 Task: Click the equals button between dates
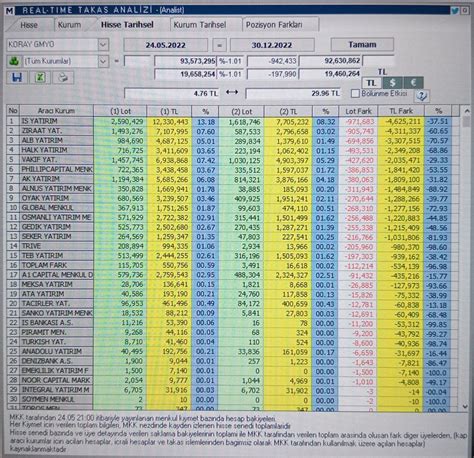coord(219,45)
